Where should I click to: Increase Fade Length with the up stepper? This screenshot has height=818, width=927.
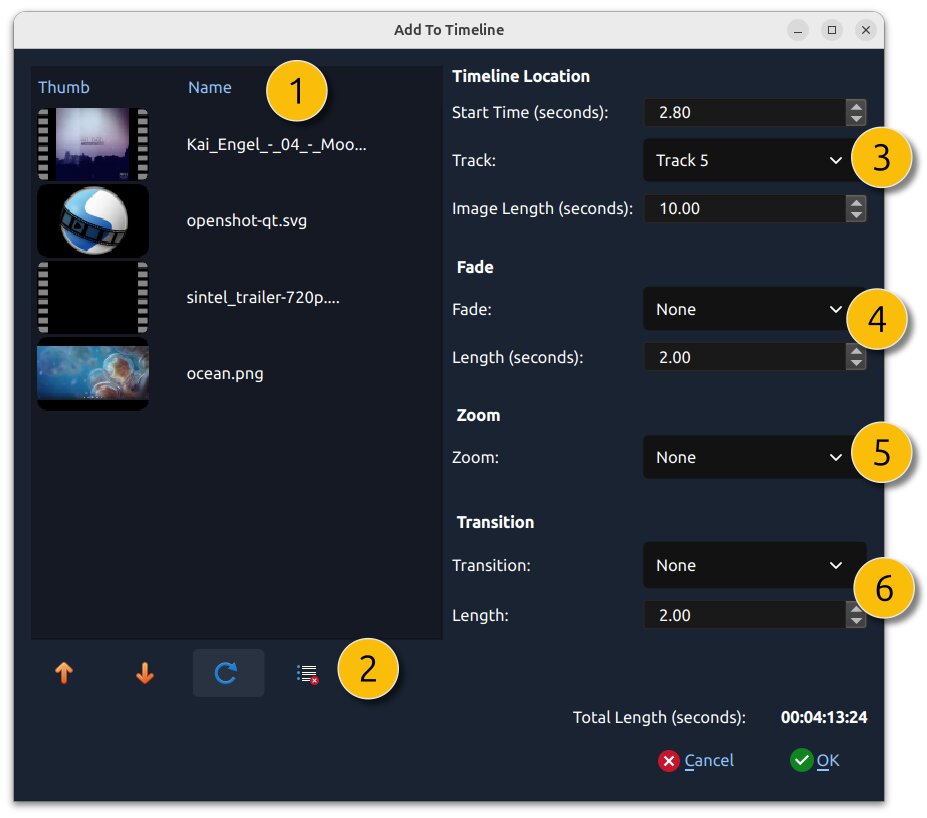856,351
